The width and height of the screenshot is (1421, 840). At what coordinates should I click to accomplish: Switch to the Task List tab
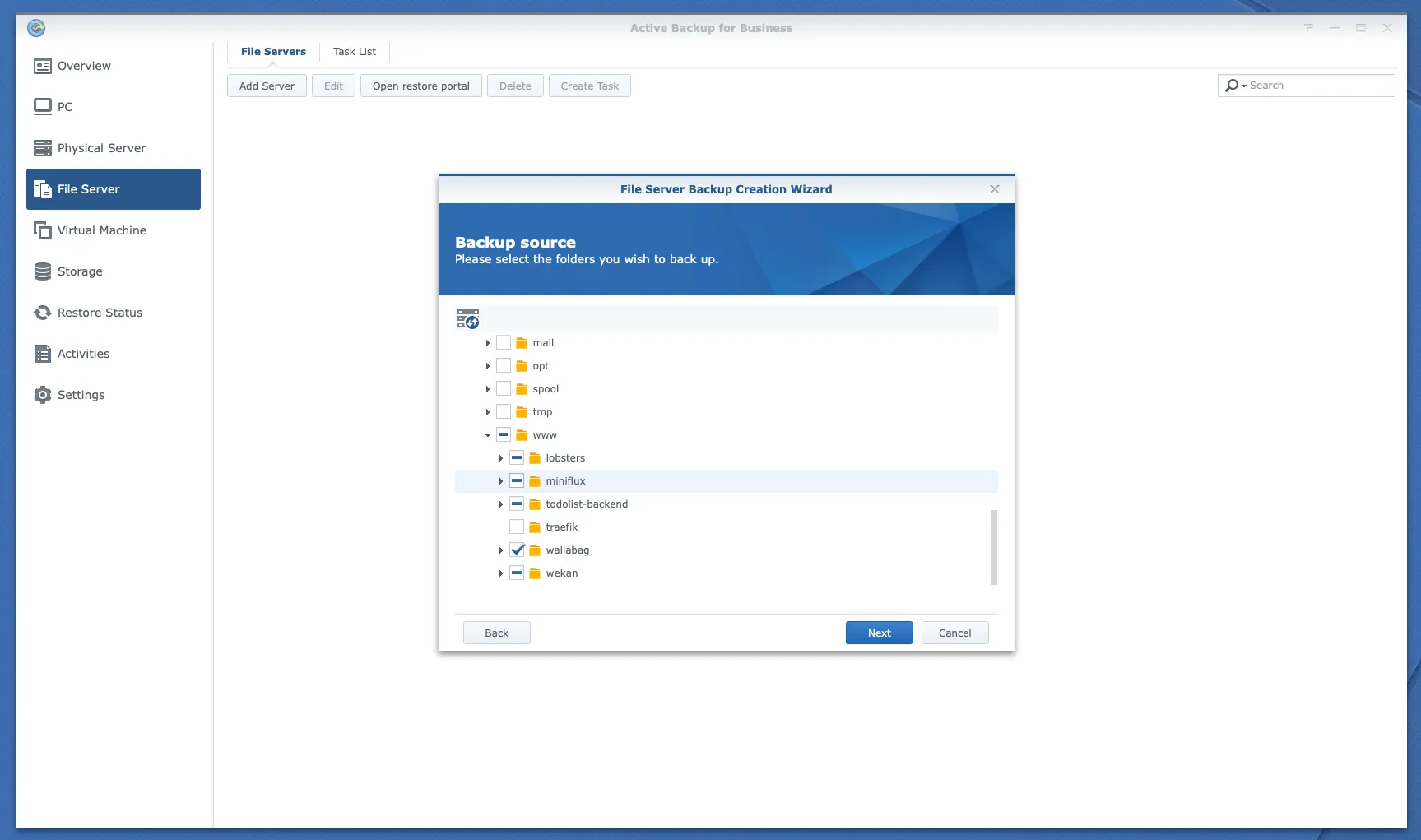point(355,52)
